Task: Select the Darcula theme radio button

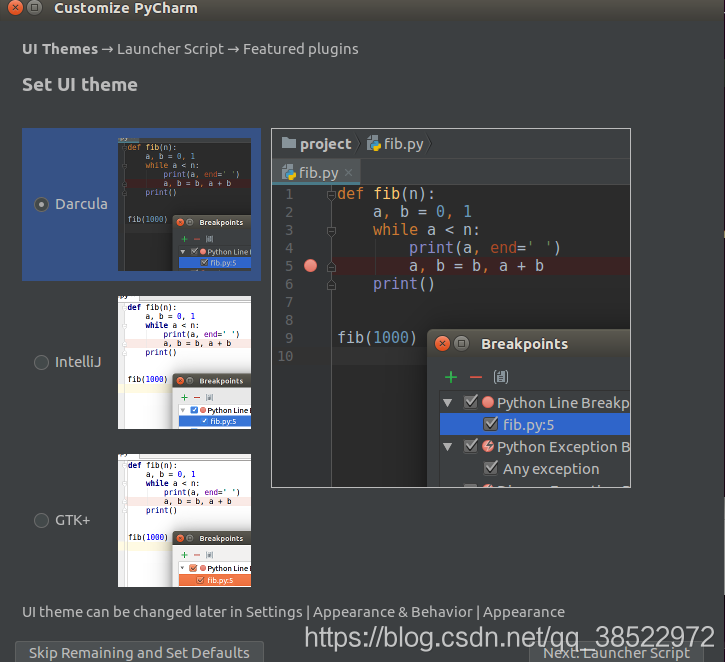Action: [x=41, y=204]
